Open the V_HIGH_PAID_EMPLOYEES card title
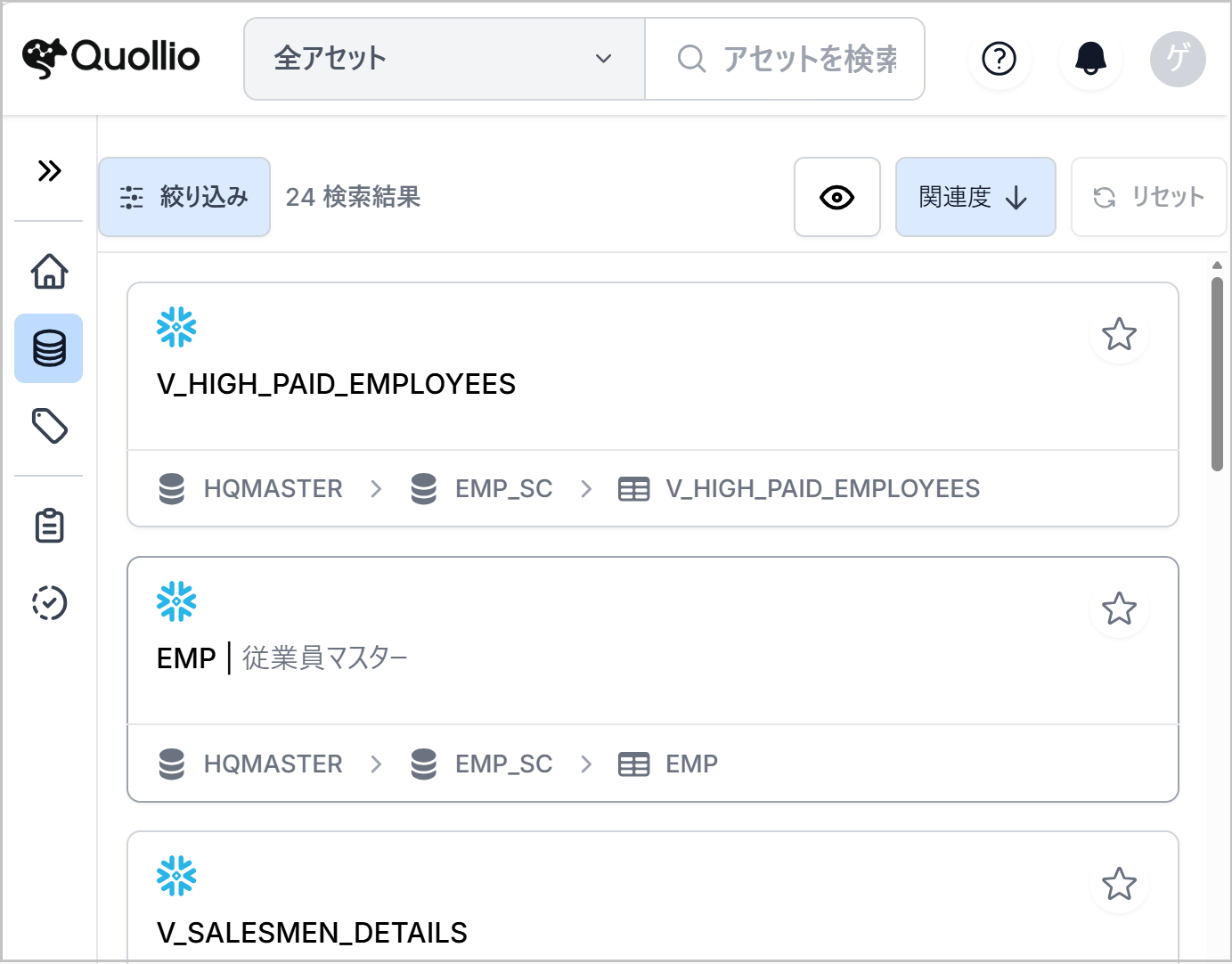The height and width of the screenshot is (964, 1232). click(336, 384)
